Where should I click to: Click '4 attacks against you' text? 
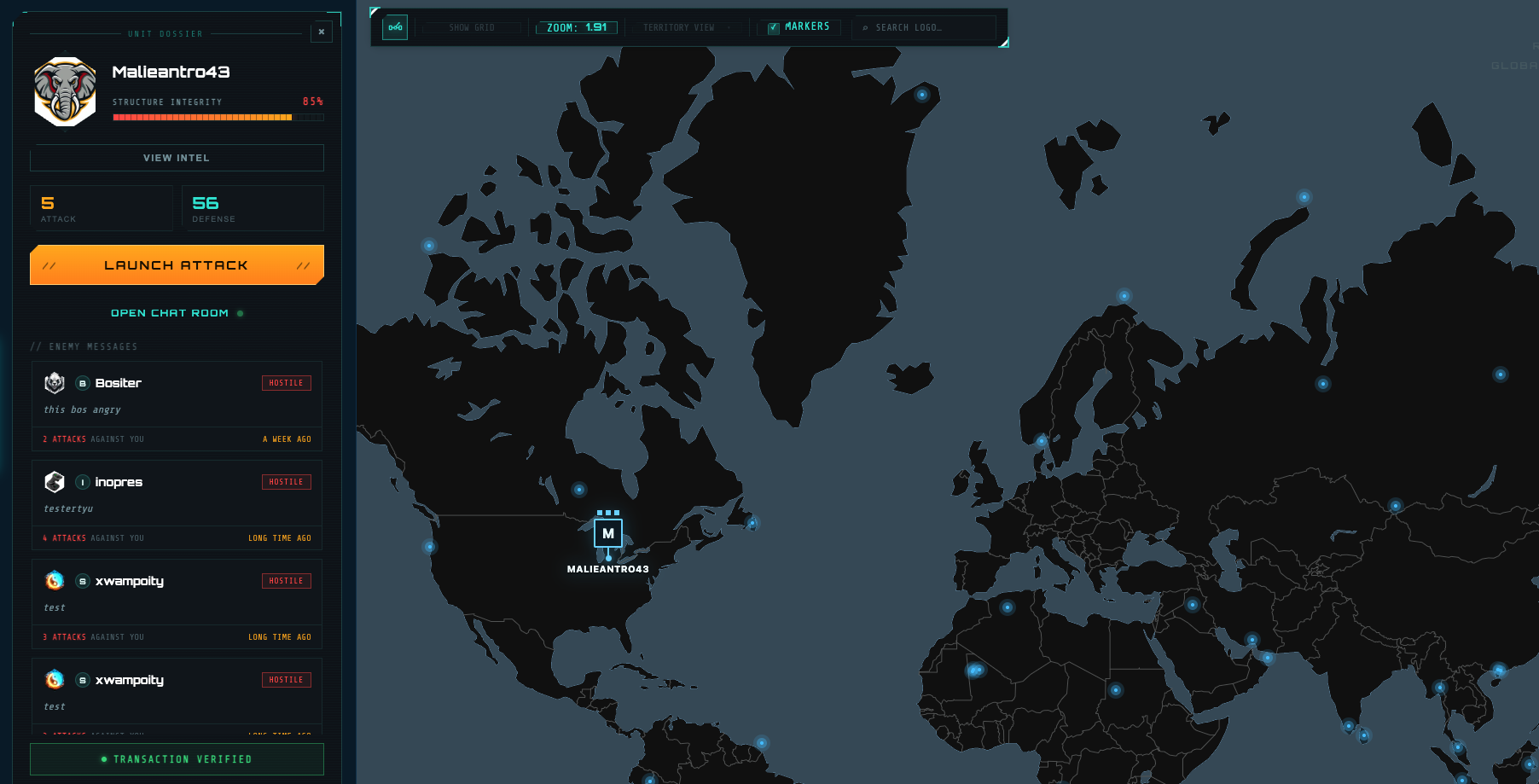pyautogui.click(x=93, y=538)
